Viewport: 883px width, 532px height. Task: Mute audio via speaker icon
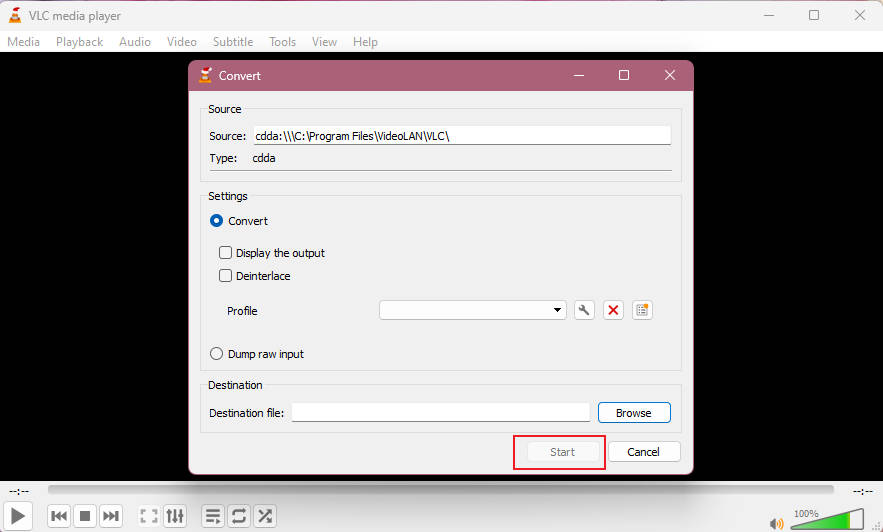777,524
